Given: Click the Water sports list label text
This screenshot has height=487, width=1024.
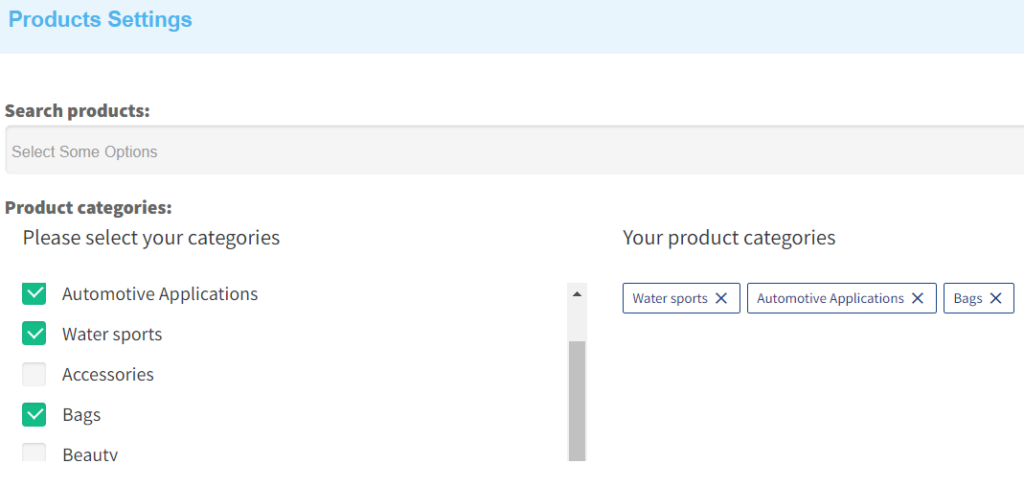Looking at the screenshot, I should tap(112, 334).
